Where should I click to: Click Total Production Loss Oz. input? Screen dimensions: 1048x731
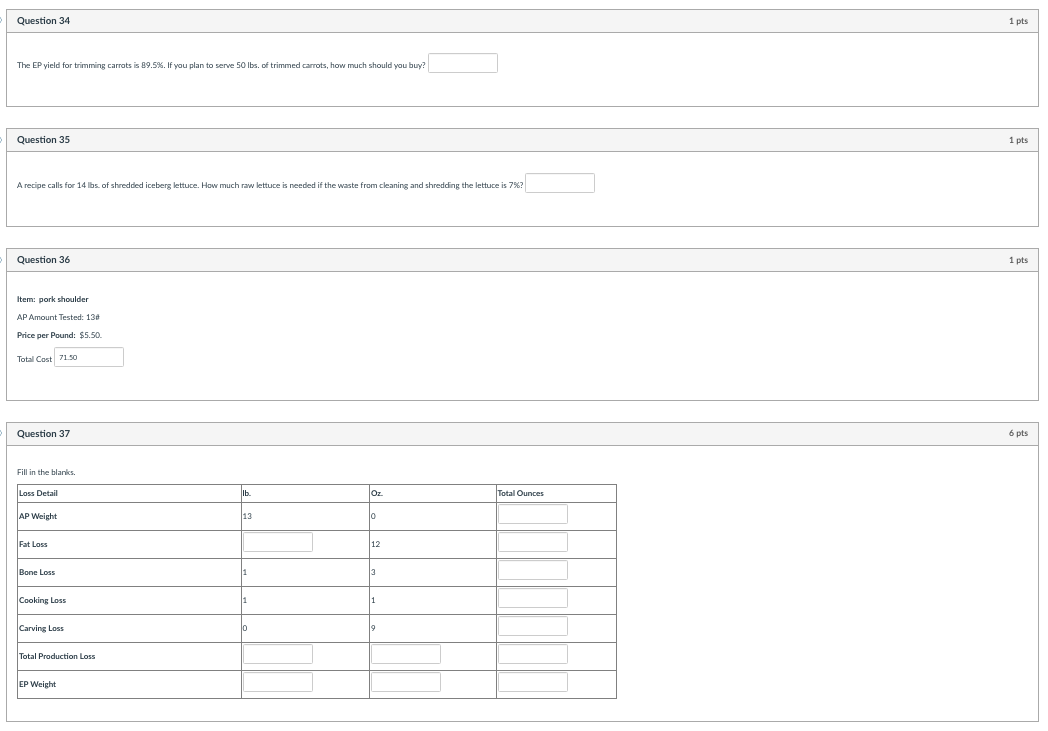(x=406, y=654)
